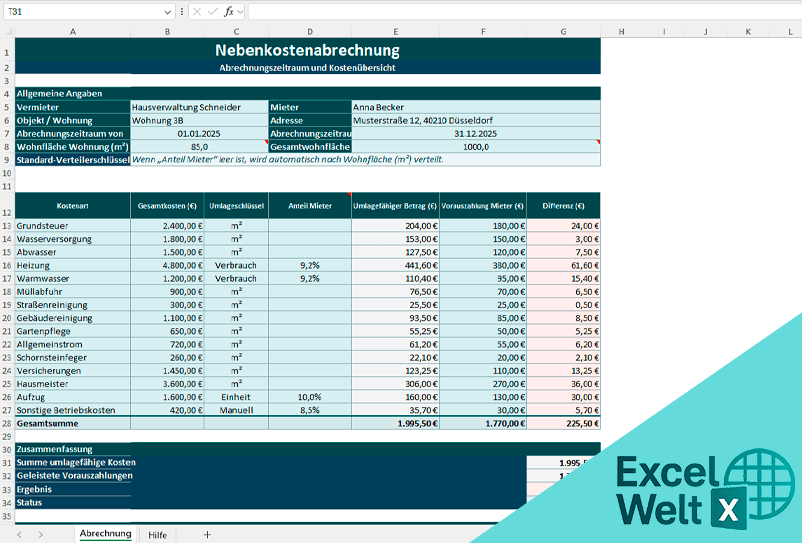Image resolution: width=802 pixels, height=543 pixels.
Task: Select row 28 header Gesamtsumme row
Action: pyautogui.click(x=6, y=423)
